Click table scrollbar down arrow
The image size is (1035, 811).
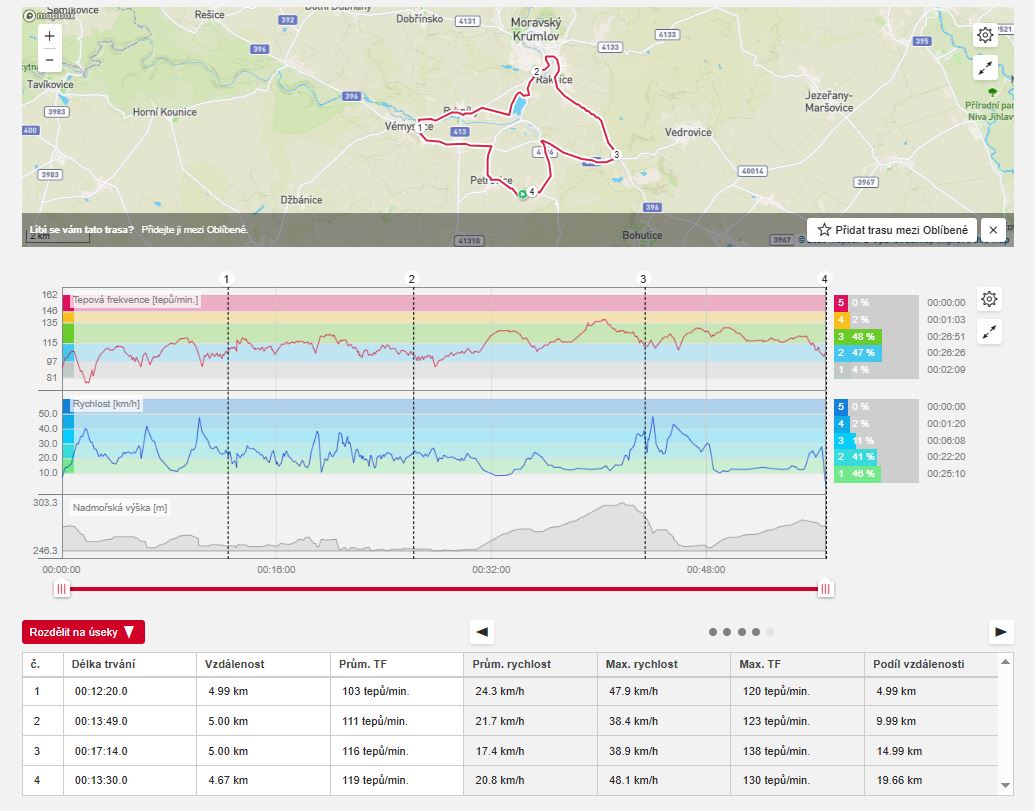tap(1005, 785)
